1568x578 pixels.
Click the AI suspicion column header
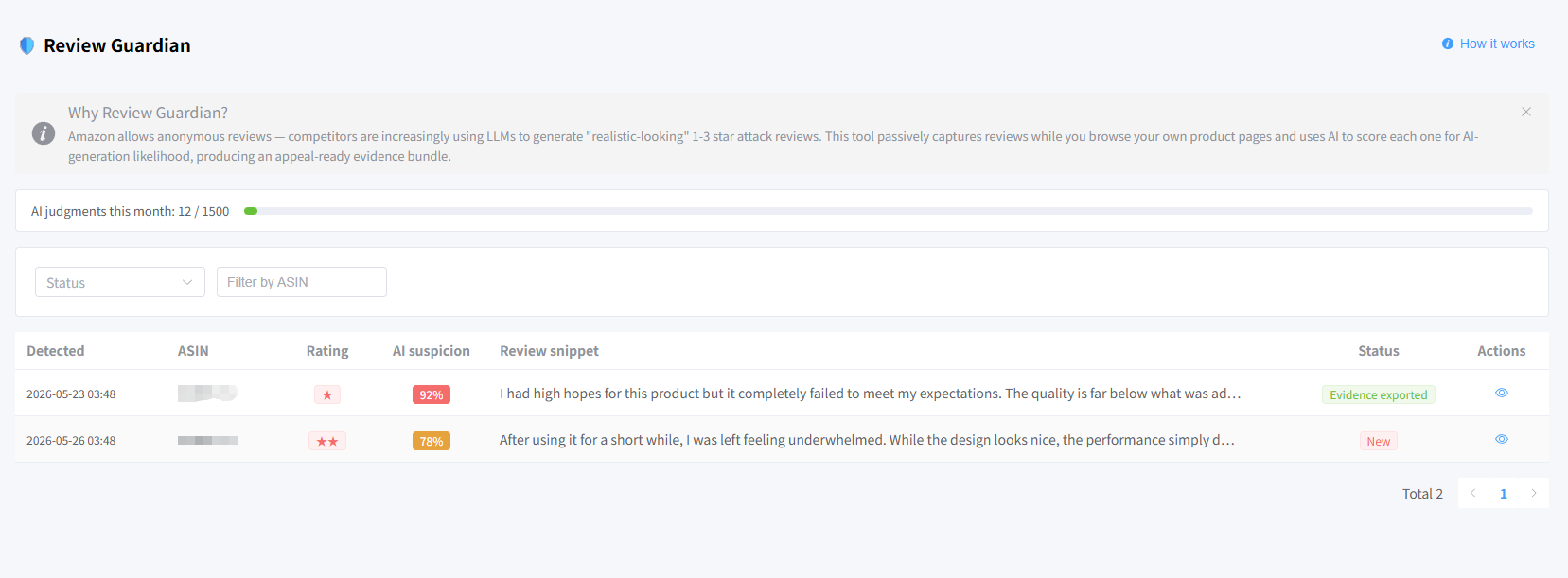(x=432, y=351)
